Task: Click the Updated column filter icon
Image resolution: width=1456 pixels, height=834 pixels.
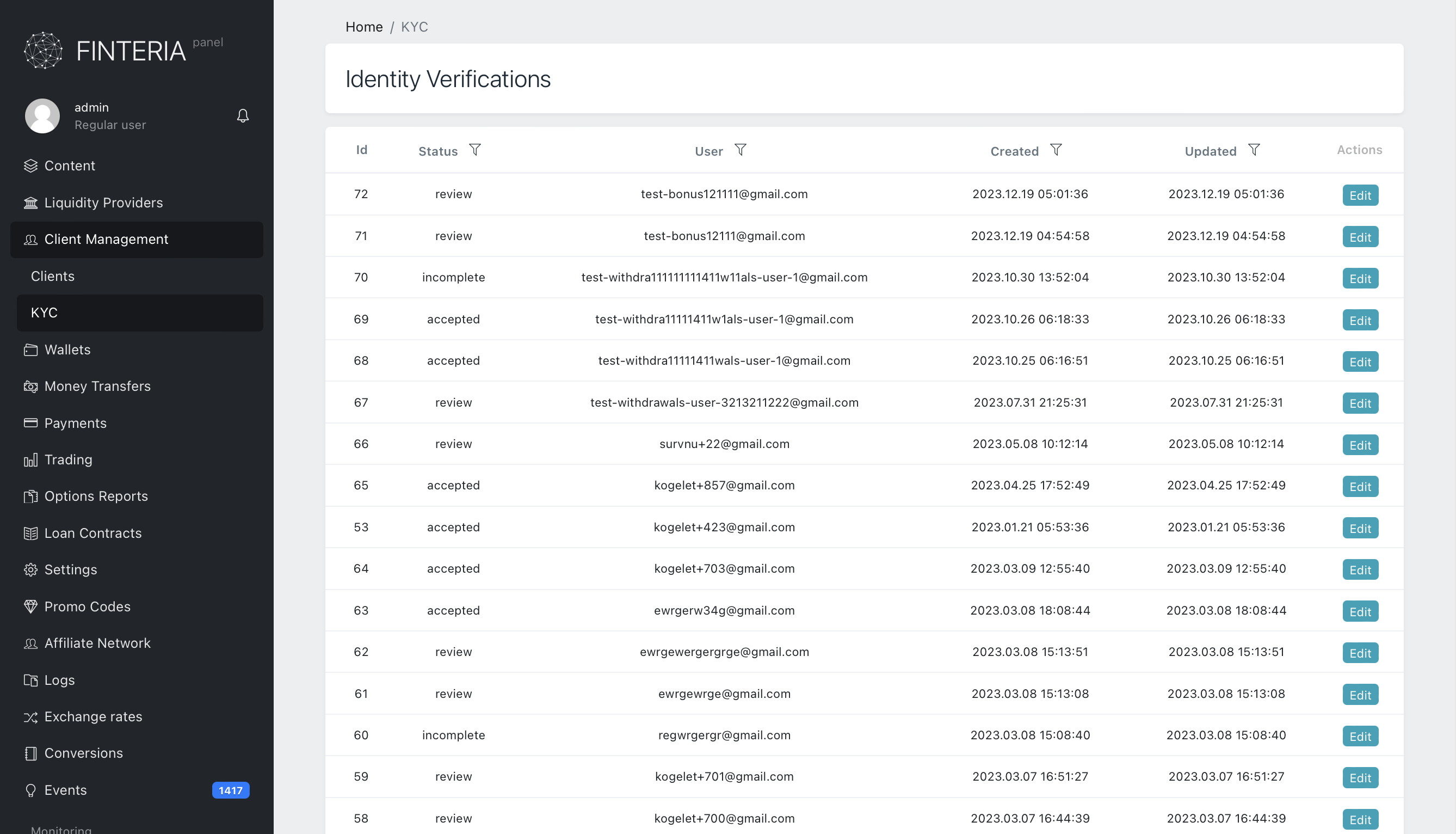Action: coord(1254,150)
